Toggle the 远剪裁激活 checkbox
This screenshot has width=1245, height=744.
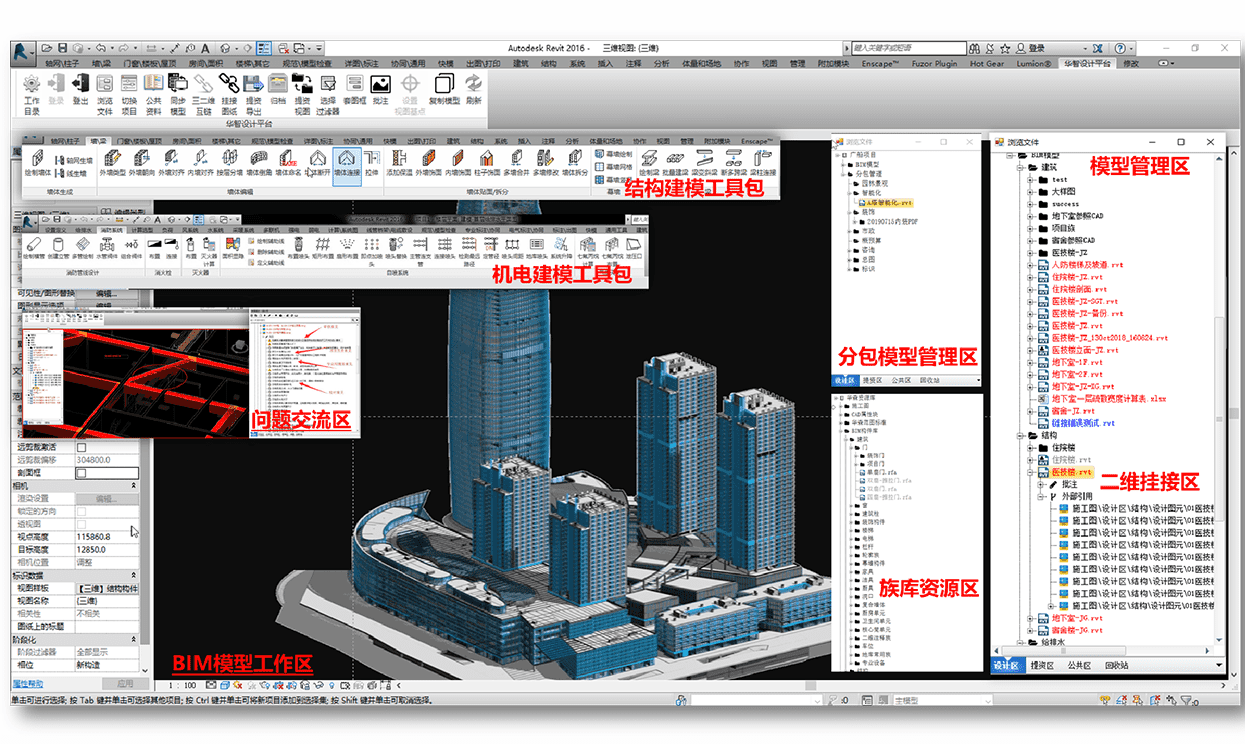82,447
